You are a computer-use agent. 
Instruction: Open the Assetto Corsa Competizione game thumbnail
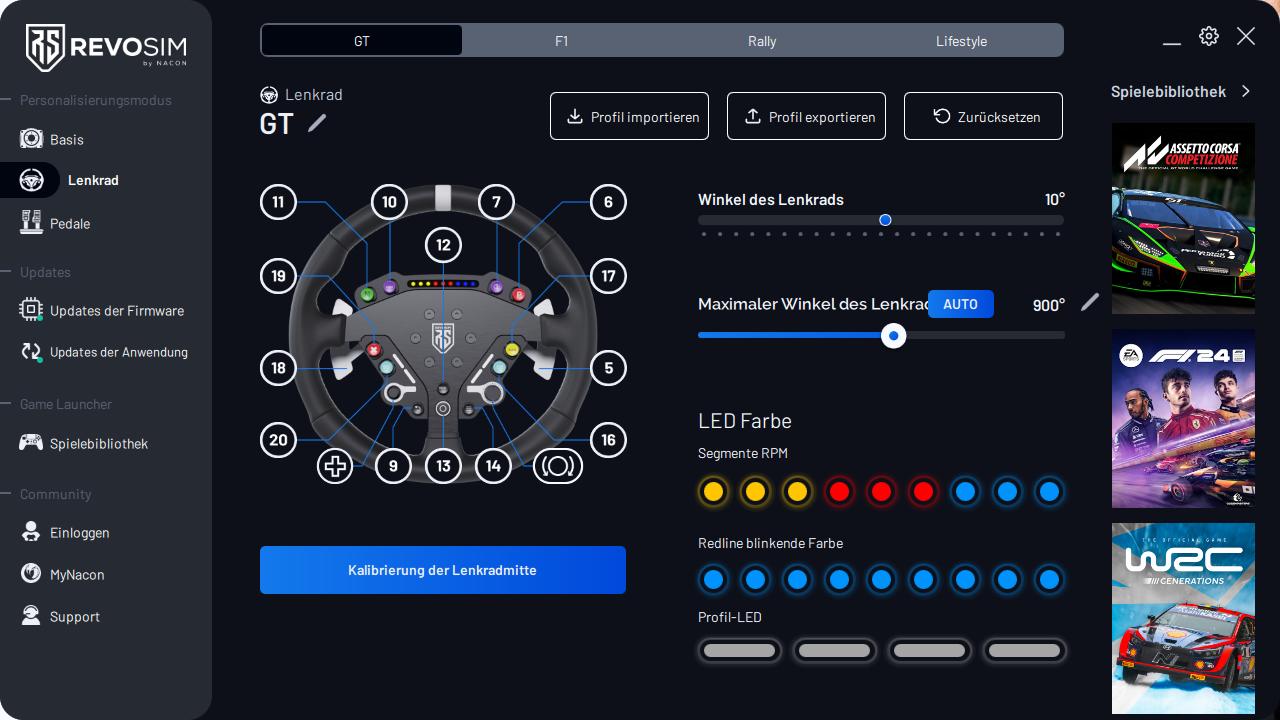[x=1183, y=219]
